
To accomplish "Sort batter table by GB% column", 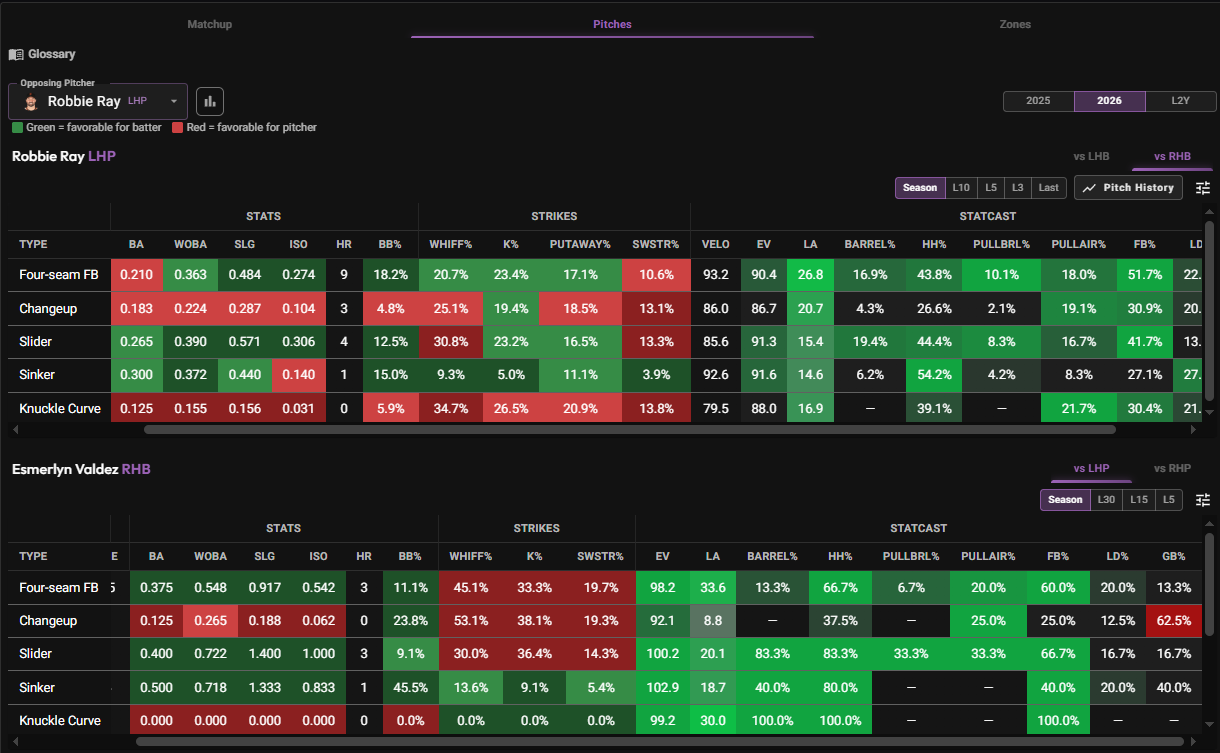I will [1174, 556].
